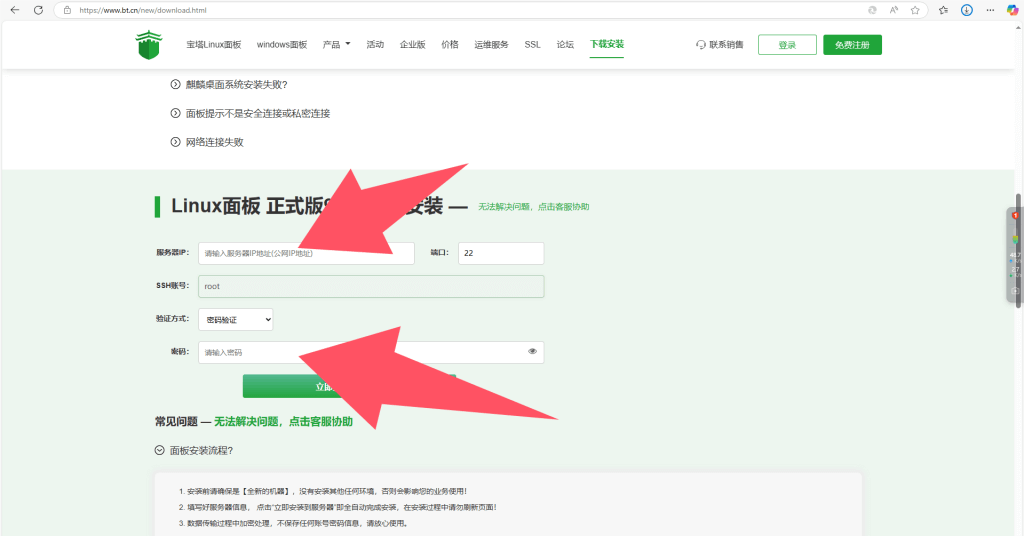Click the site lock icon in address bar
Image resolution: width=1024 pixels, height=536 pixels.
(x=67, y=10)
